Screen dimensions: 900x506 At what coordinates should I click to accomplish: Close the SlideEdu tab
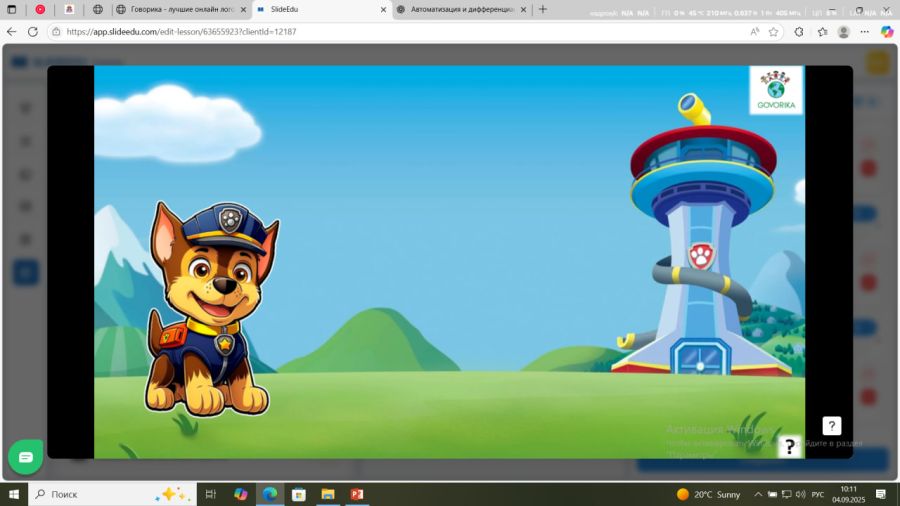[x=383, y=10]
